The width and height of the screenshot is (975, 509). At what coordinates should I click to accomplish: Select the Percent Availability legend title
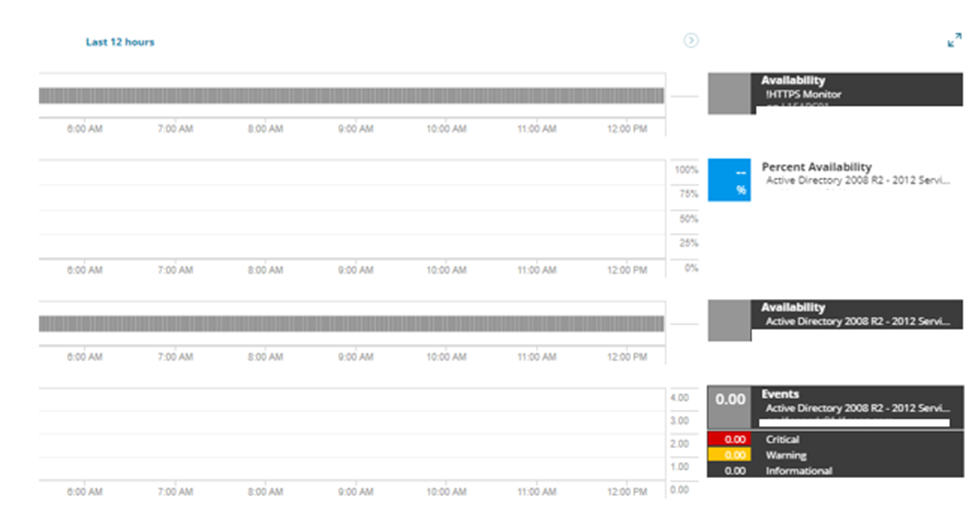816,167
